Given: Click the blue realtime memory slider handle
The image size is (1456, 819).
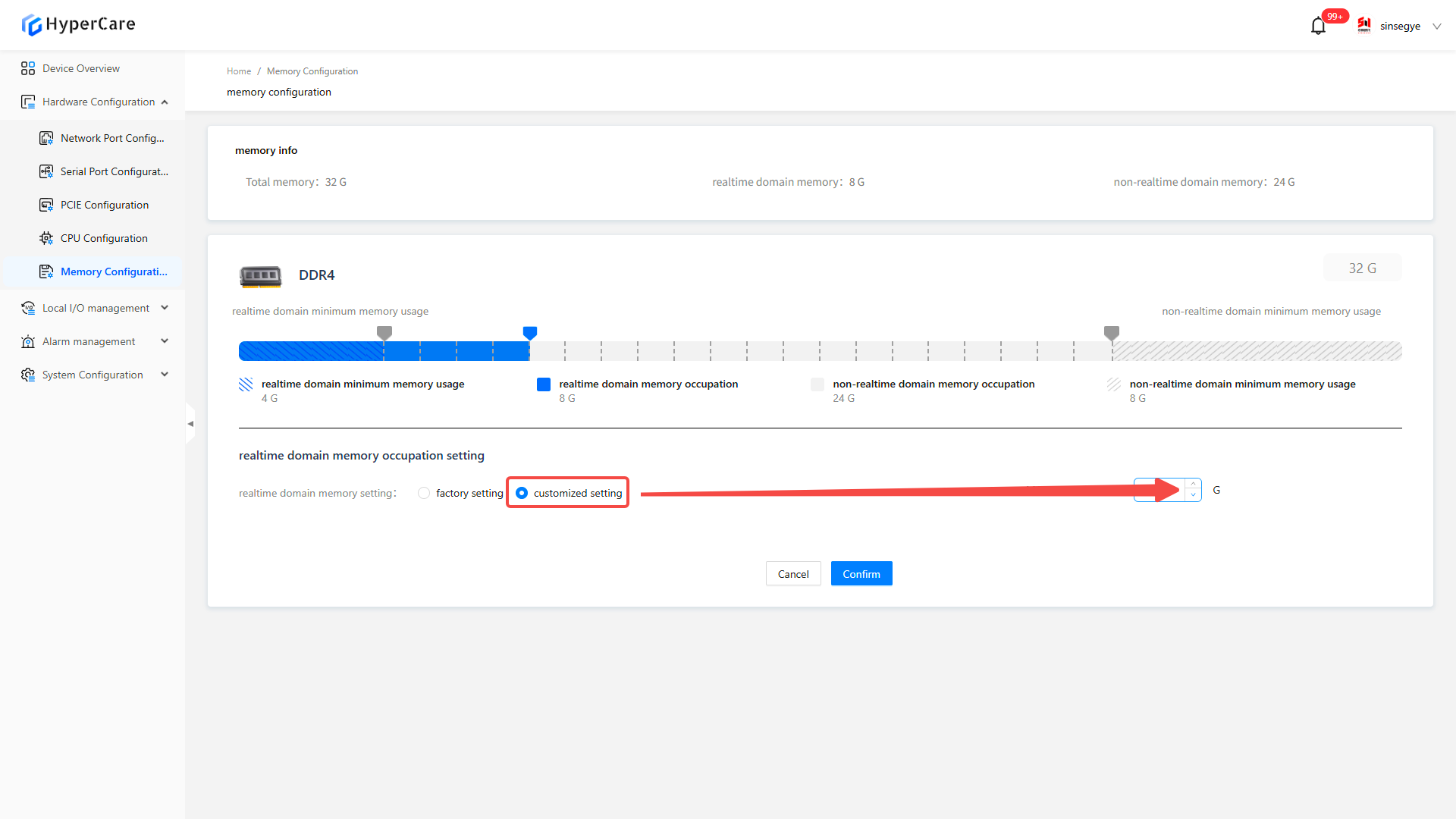Looking at the screenshot, I should point(530,332).
